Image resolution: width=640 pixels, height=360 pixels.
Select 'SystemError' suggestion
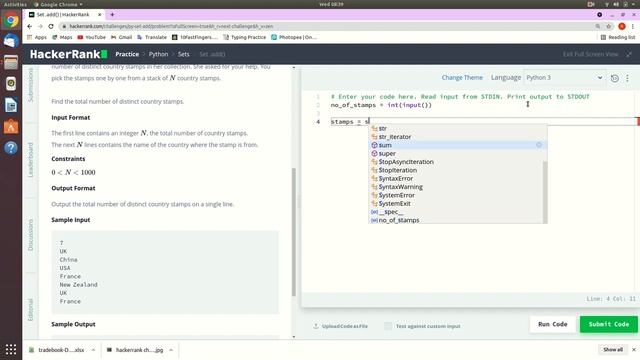click(x=457, y=195)
